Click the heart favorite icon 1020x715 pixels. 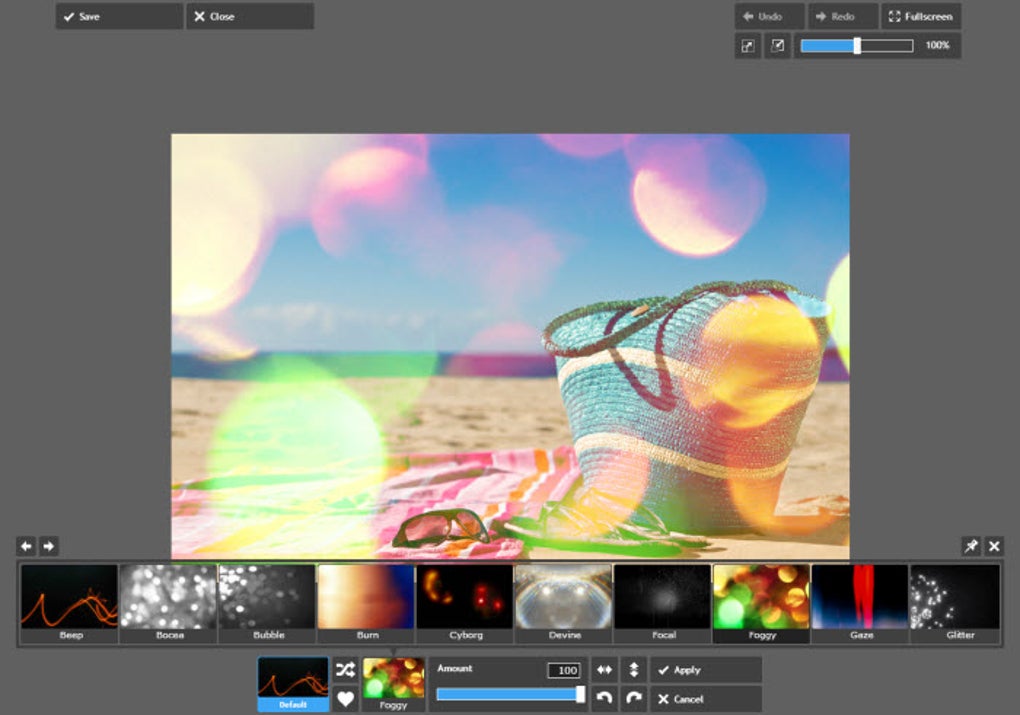click(345, 699)
